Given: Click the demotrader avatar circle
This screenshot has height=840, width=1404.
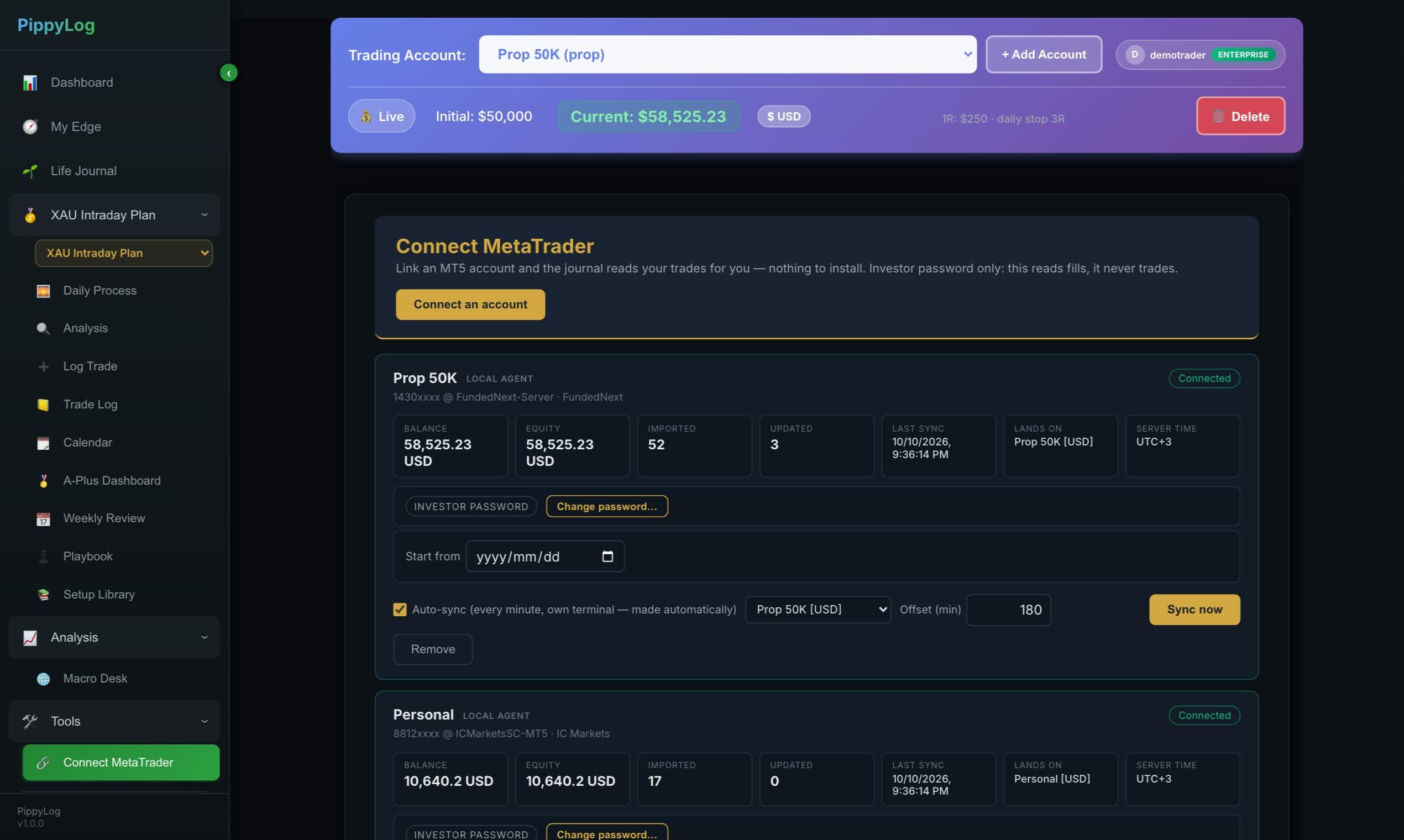Looking at the screenshot, I should [x=1134, y=55].
